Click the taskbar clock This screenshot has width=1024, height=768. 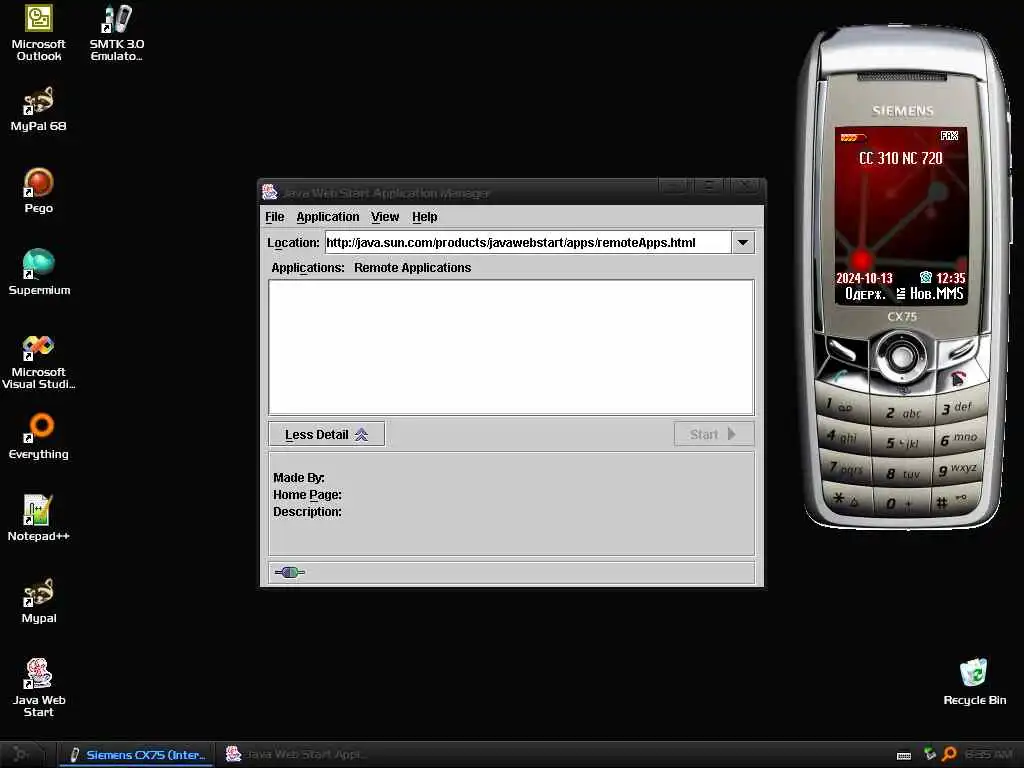coord(991,755)
